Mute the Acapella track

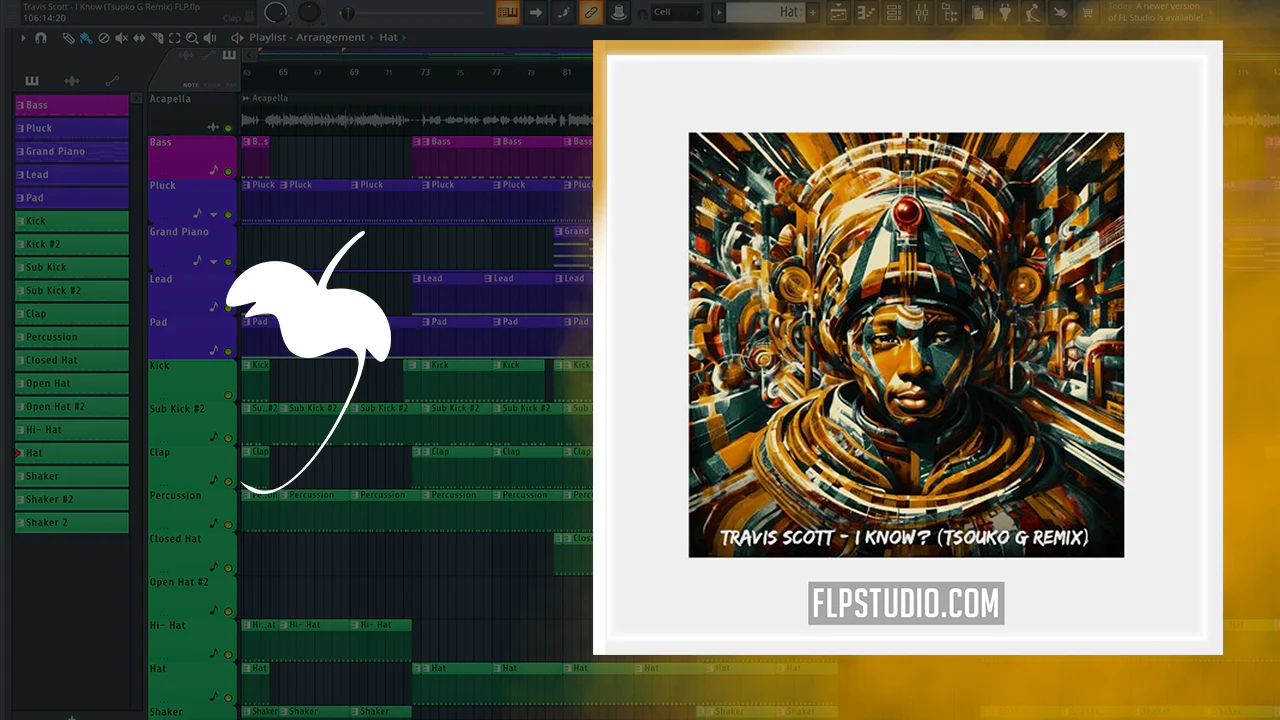point(228,128)
